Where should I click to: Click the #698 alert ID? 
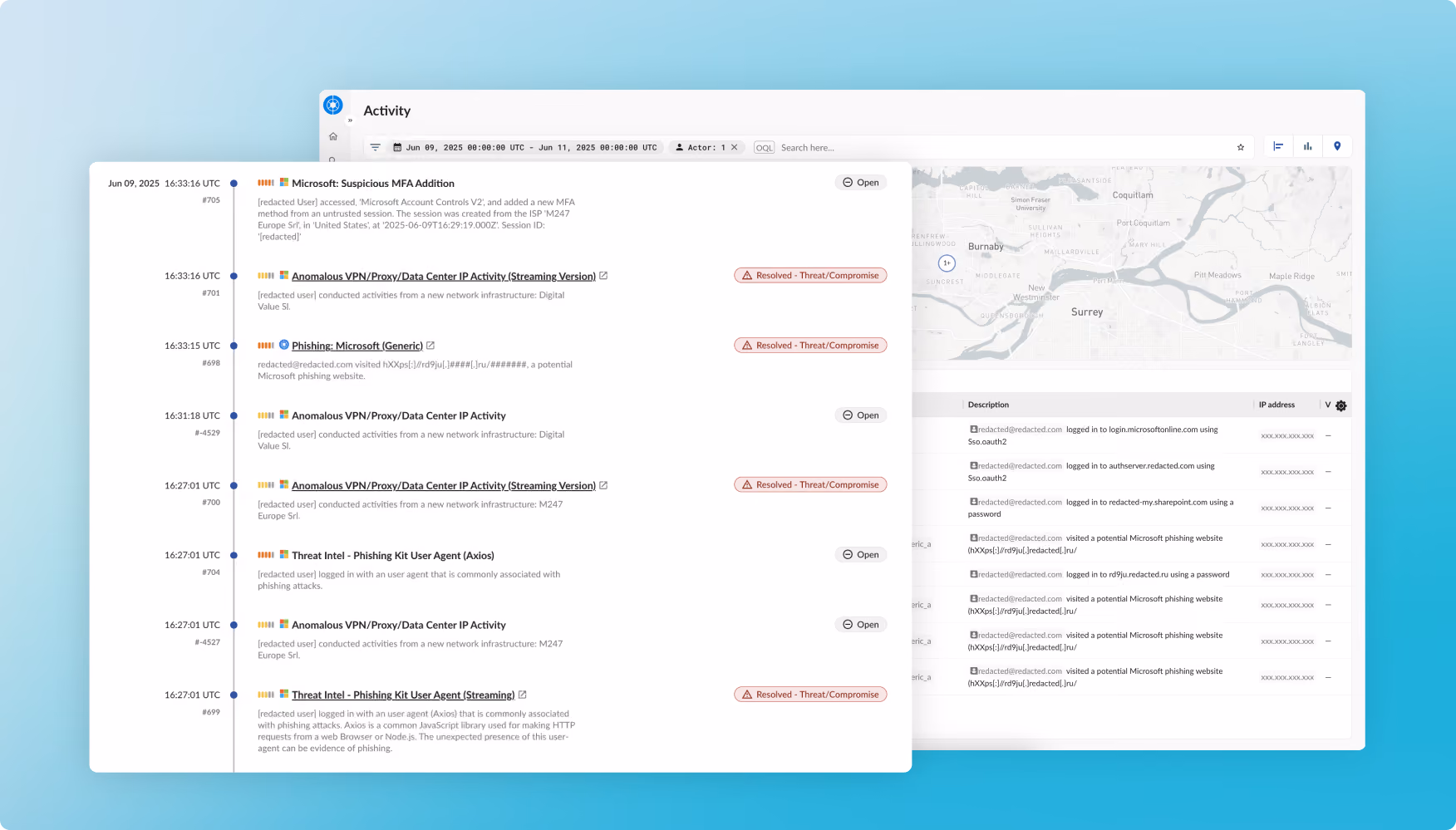[211, 363]
